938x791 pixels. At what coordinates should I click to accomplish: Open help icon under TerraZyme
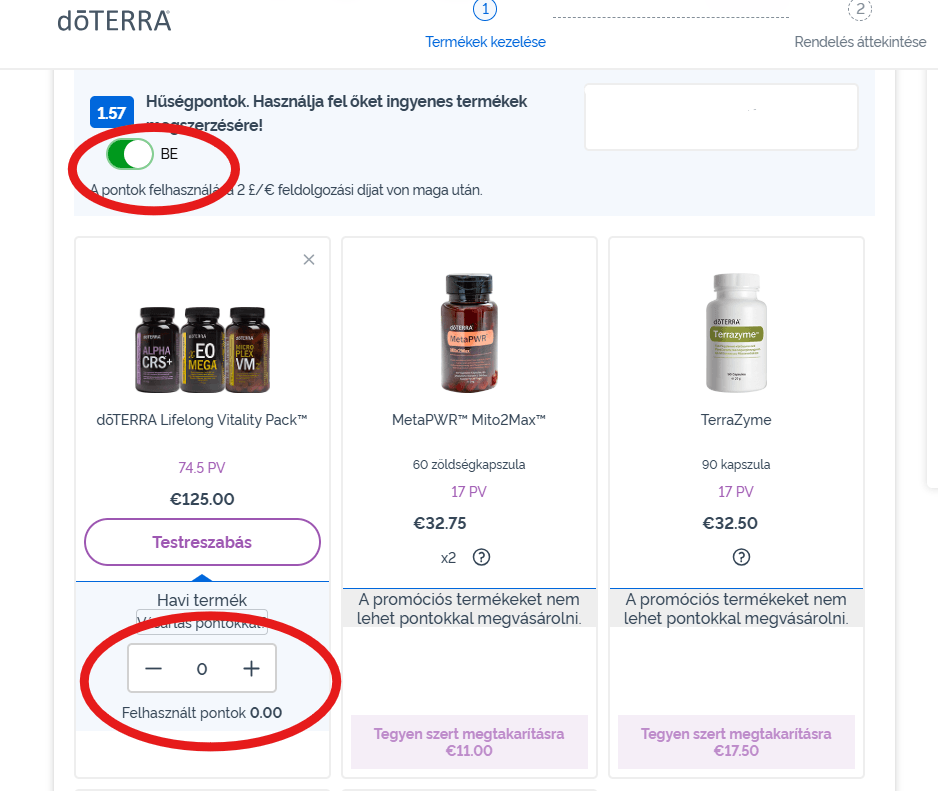pos(741,557)
